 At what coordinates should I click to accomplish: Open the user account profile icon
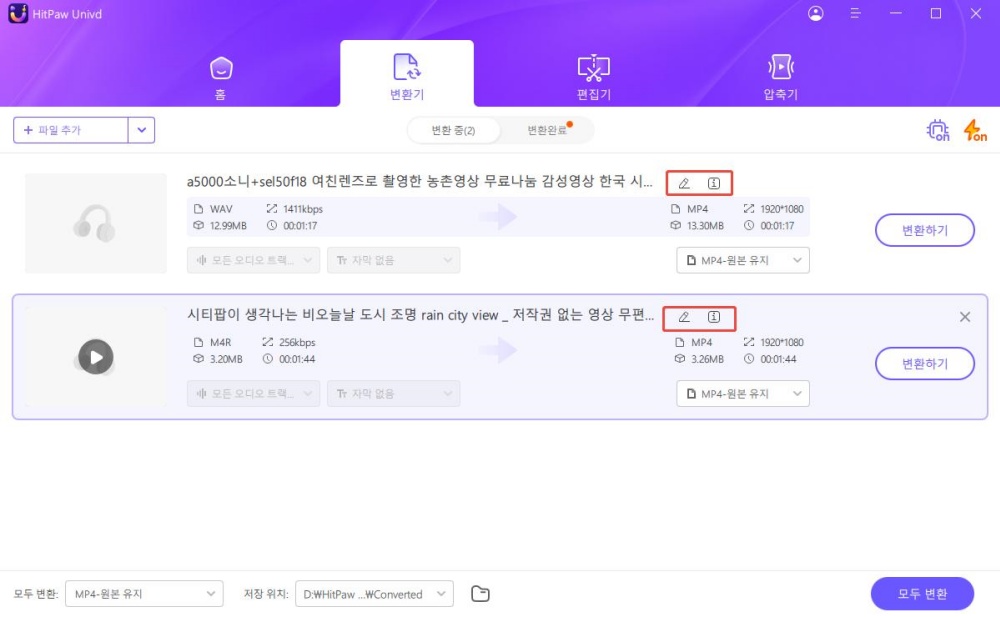(816, 13)
